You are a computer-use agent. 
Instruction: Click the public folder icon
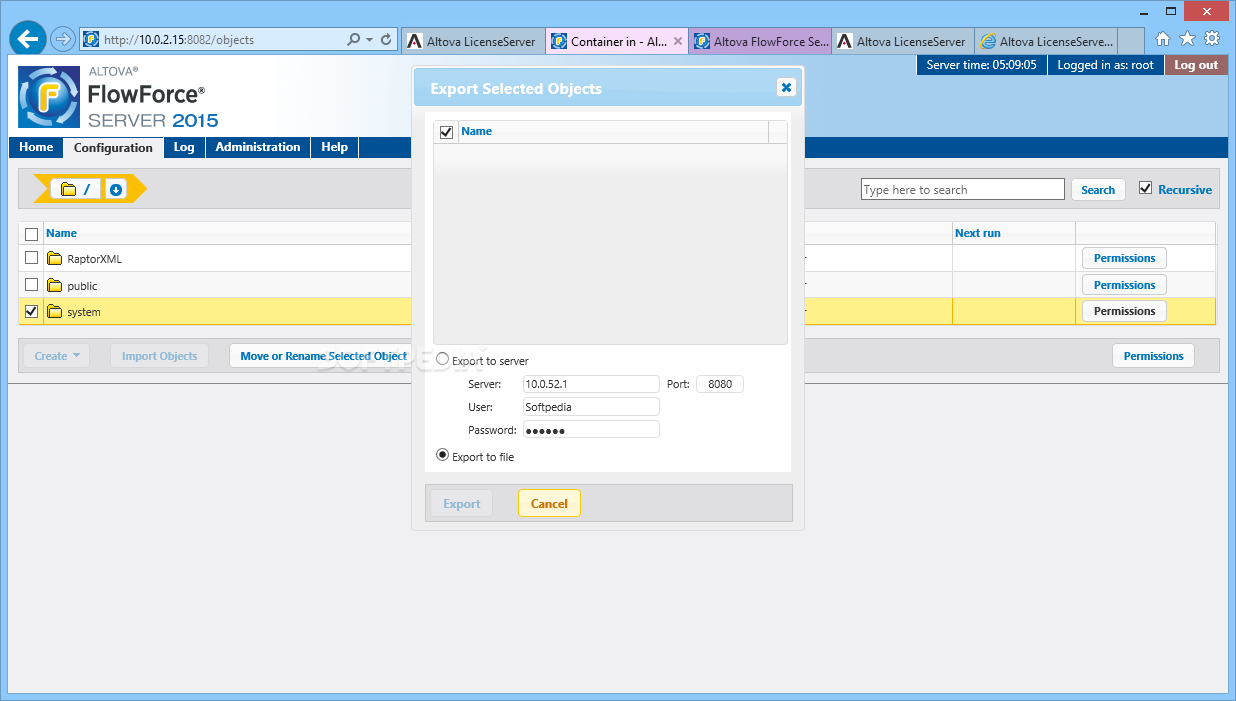click(x=55, y=286)
